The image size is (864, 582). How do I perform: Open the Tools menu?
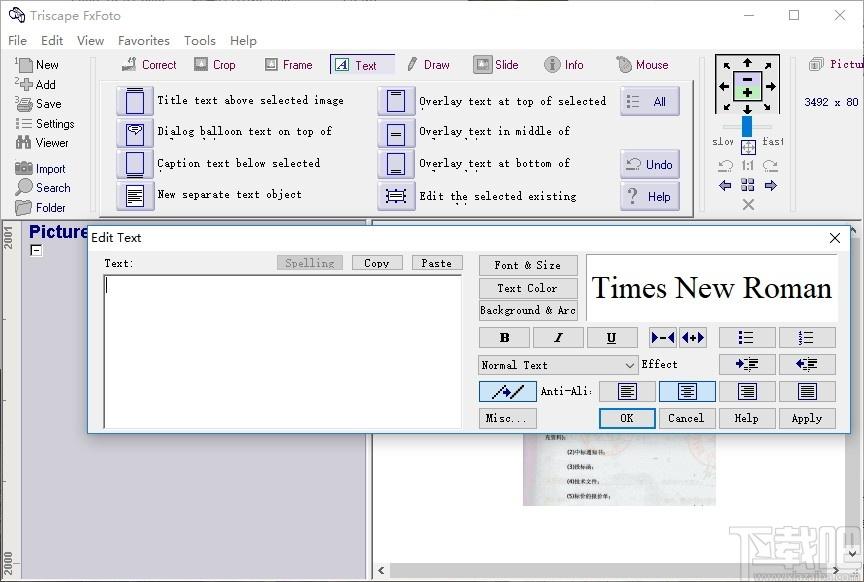pos(199,41)
